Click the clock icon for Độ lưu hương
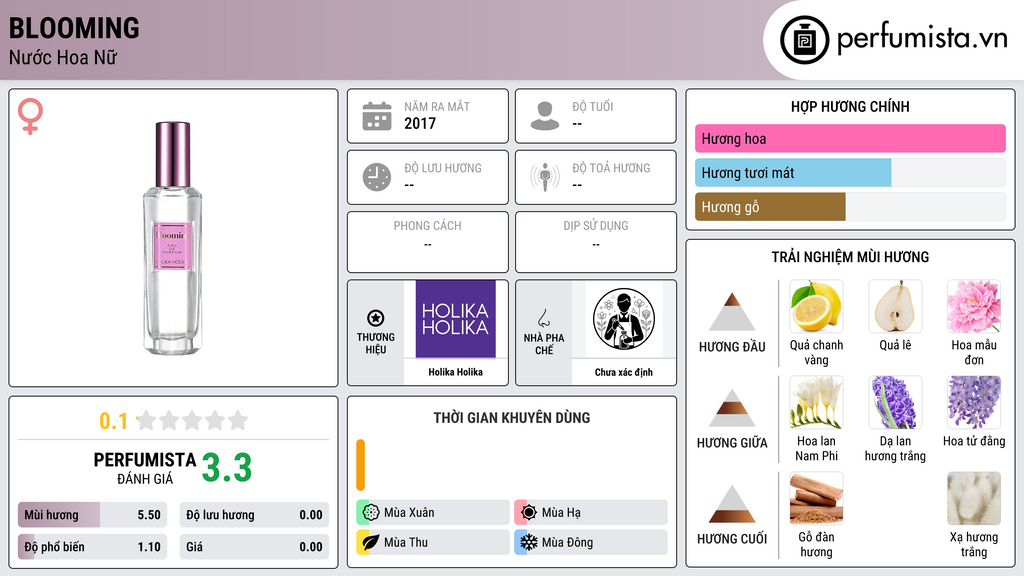Image resolution: width=1024 pixels, height=576 pixels. [377, 177]
